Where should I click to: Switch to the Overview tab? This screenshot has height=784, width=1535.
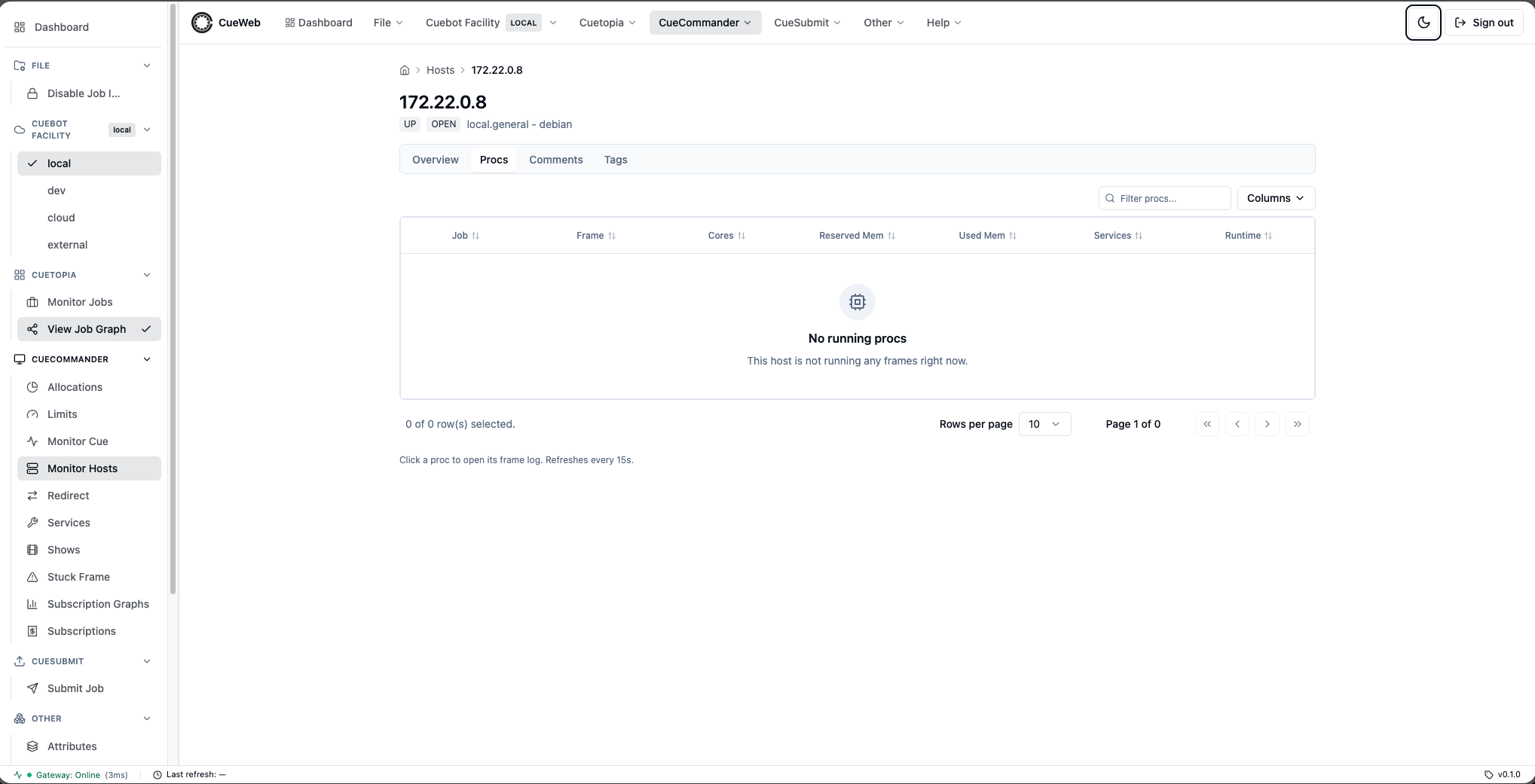point(435,160)
